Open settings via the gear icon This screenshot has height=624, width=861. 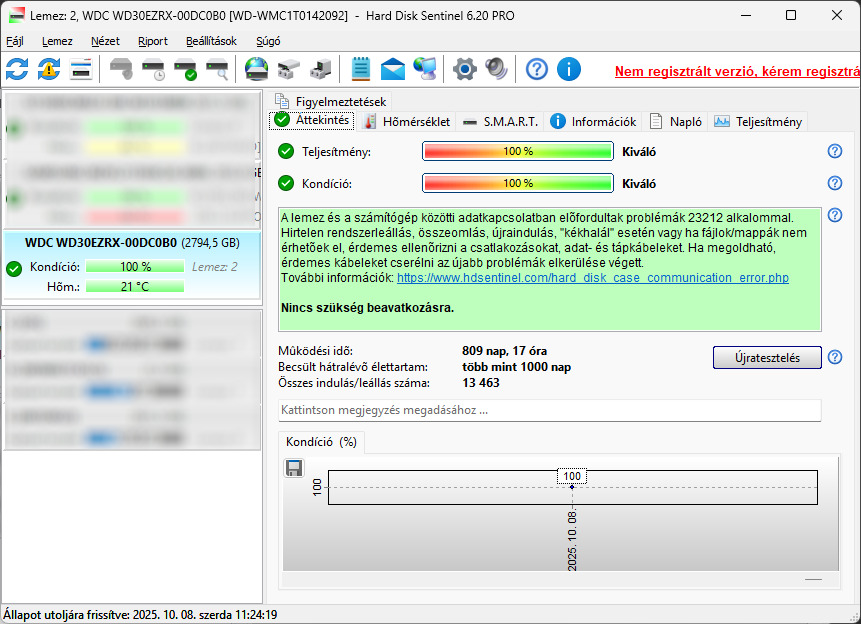coord(465,70)
